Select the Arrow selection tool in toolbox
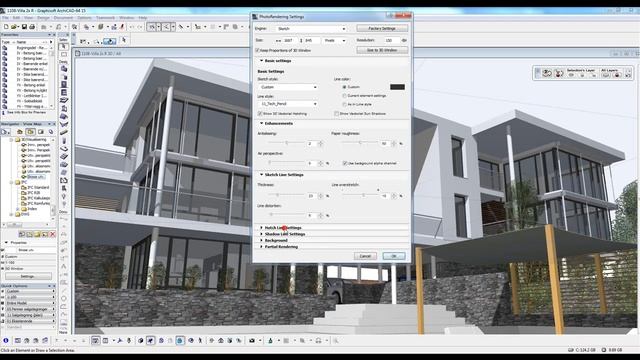The width and height of the screenshot is (640, 360). click(64, 47)
